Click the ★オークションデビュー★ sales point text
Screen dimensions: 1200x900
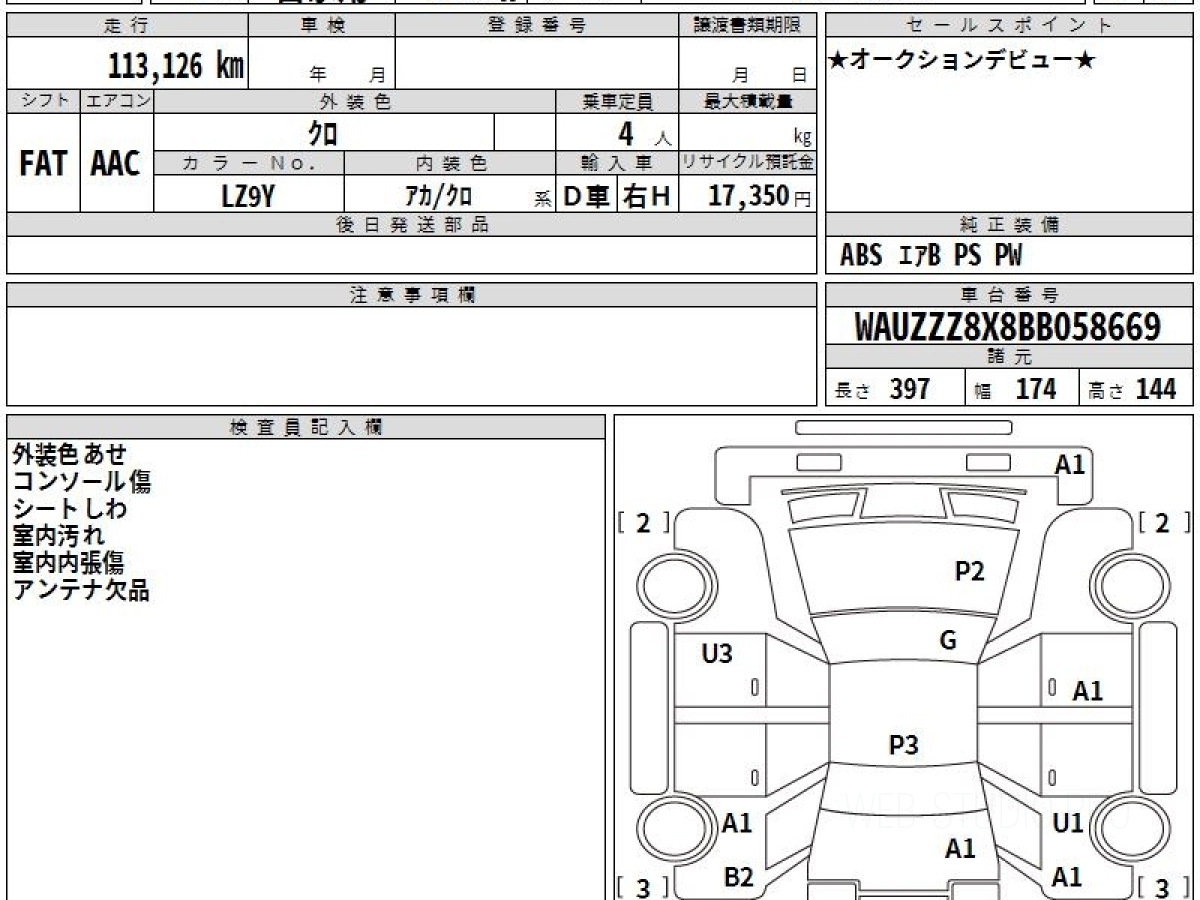pos(962,61)
